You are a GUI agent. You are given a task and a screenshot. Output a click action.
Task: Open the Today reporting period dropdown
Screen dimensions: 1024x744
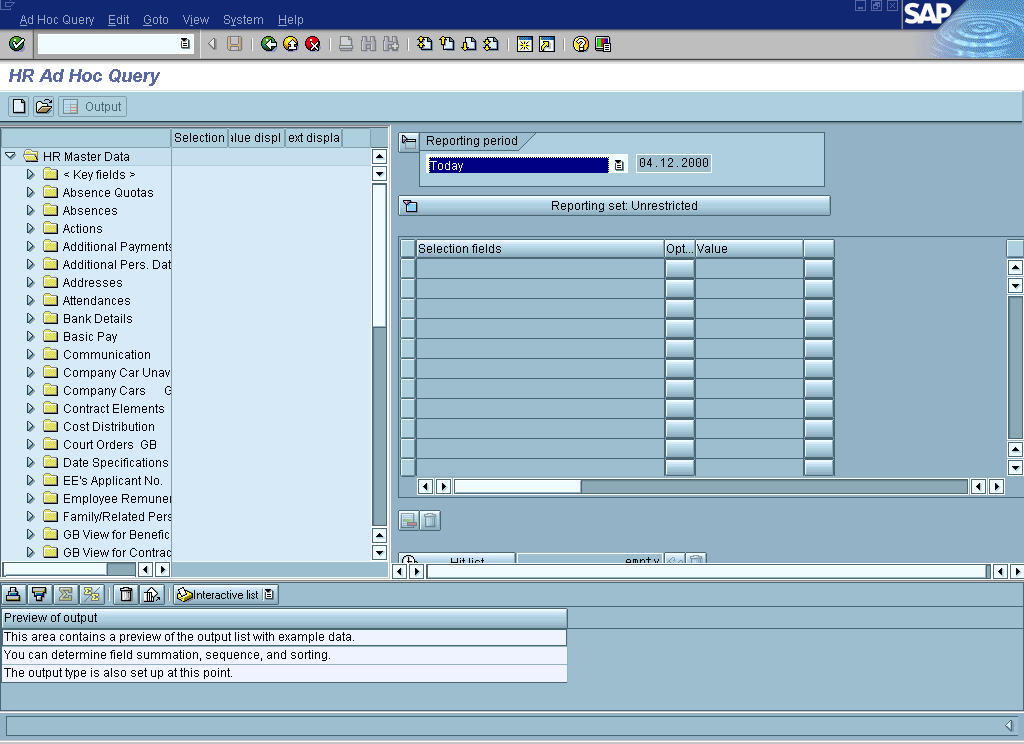click(x=618, y=165)
